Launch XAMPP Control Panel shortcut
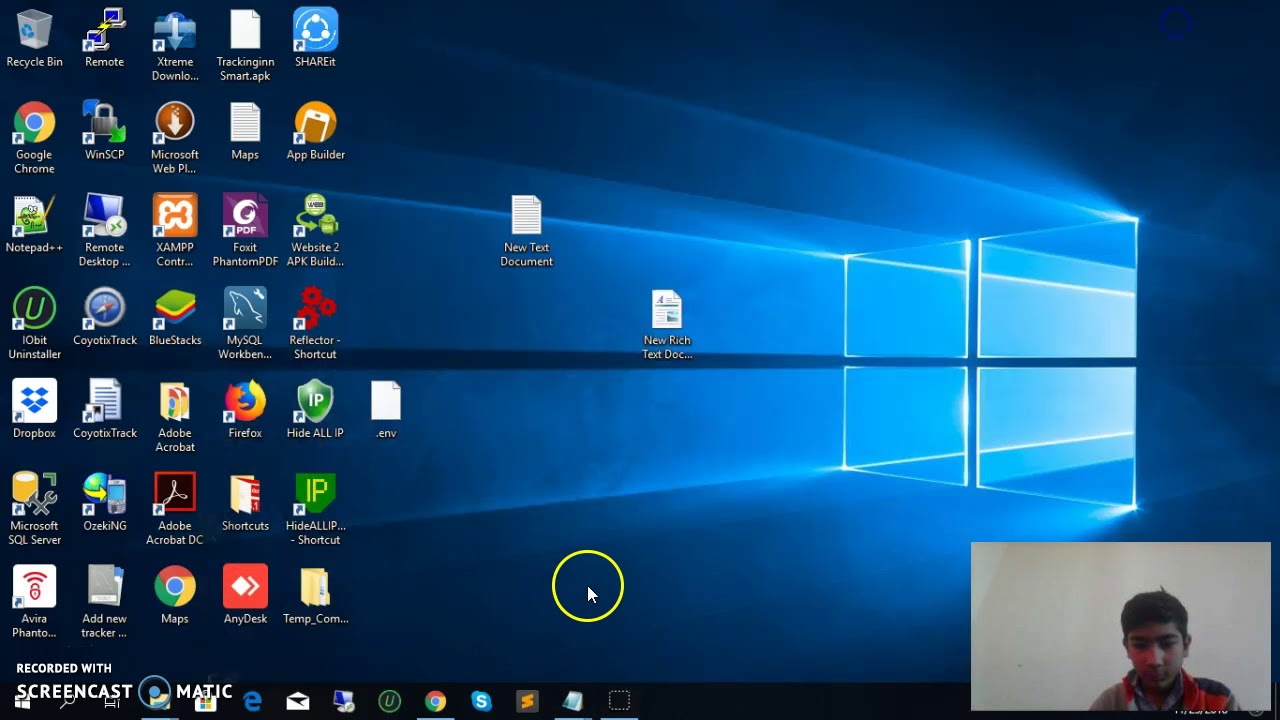 [175, 231]
